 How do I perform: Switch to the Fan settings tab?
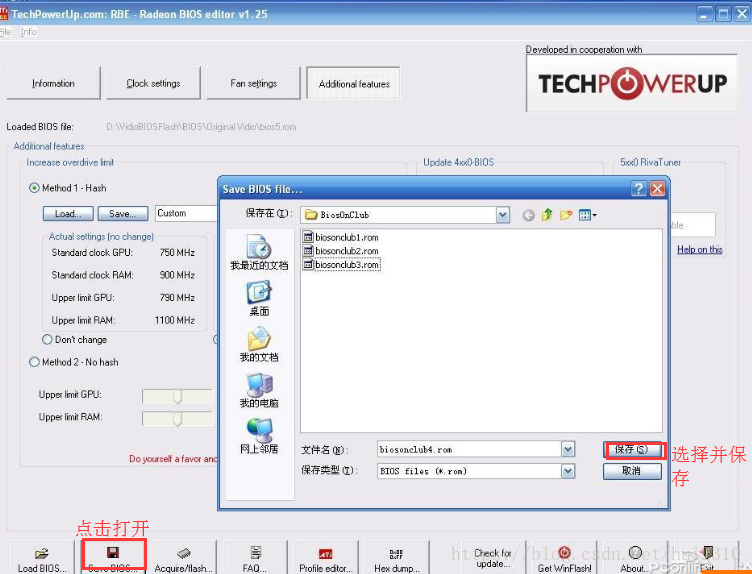[253, 84]
